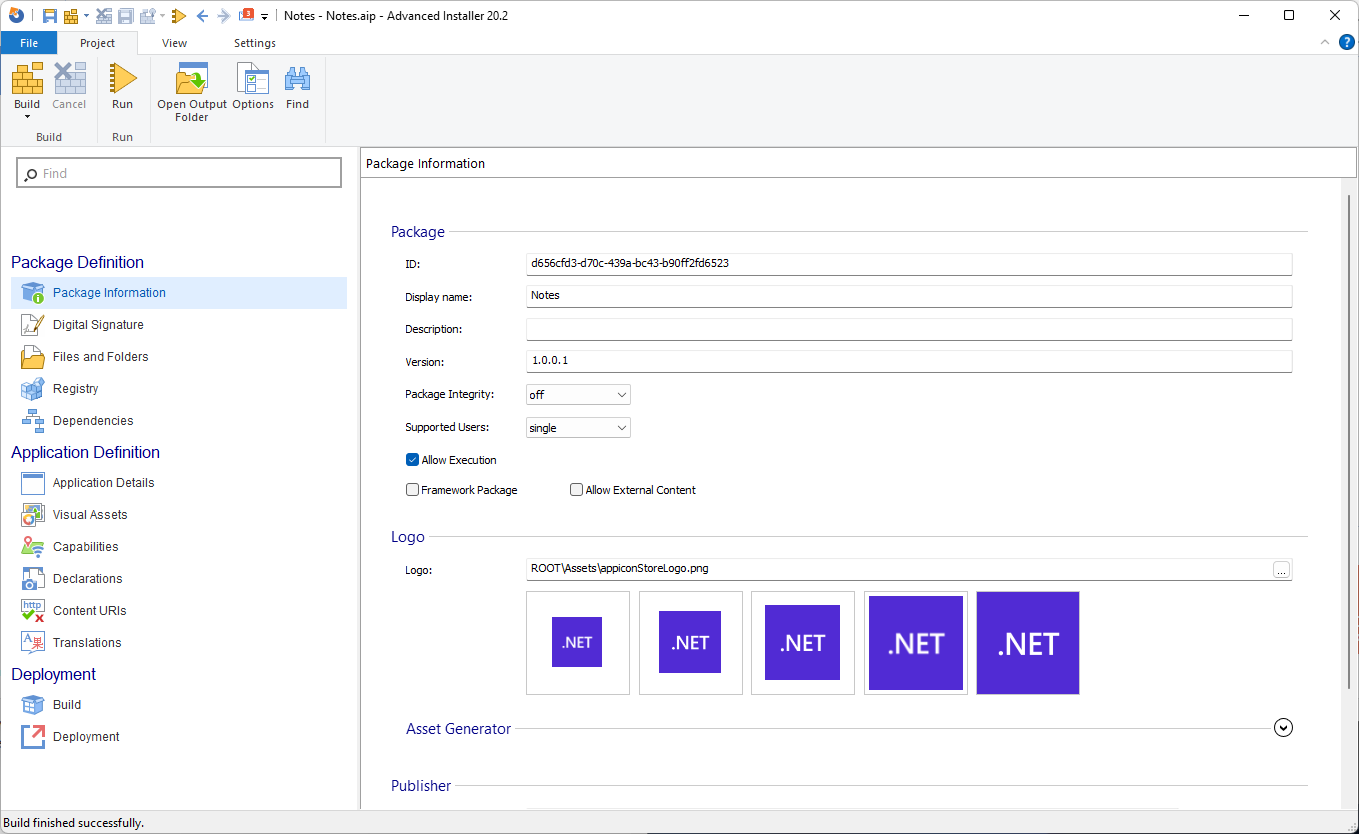The height and width of the screenshot is (834, 1359).
Task: Uncheck the Allow Execution checkbox
Action: click(x=412, y=460)
